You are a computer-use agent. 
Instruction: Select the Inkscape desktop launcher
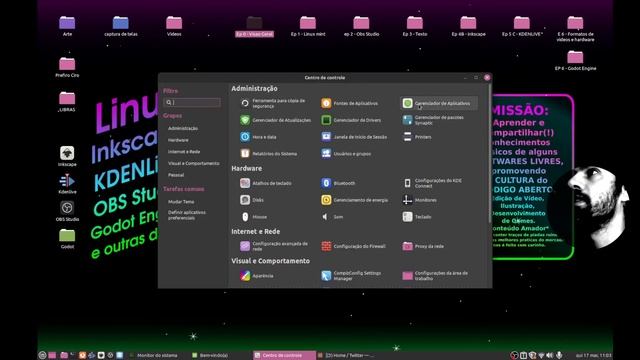pyautogui.click(x=67, y=156)
